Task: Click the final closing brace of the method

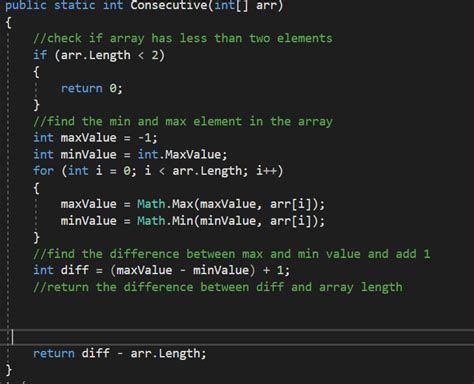Action: point(9,370)
